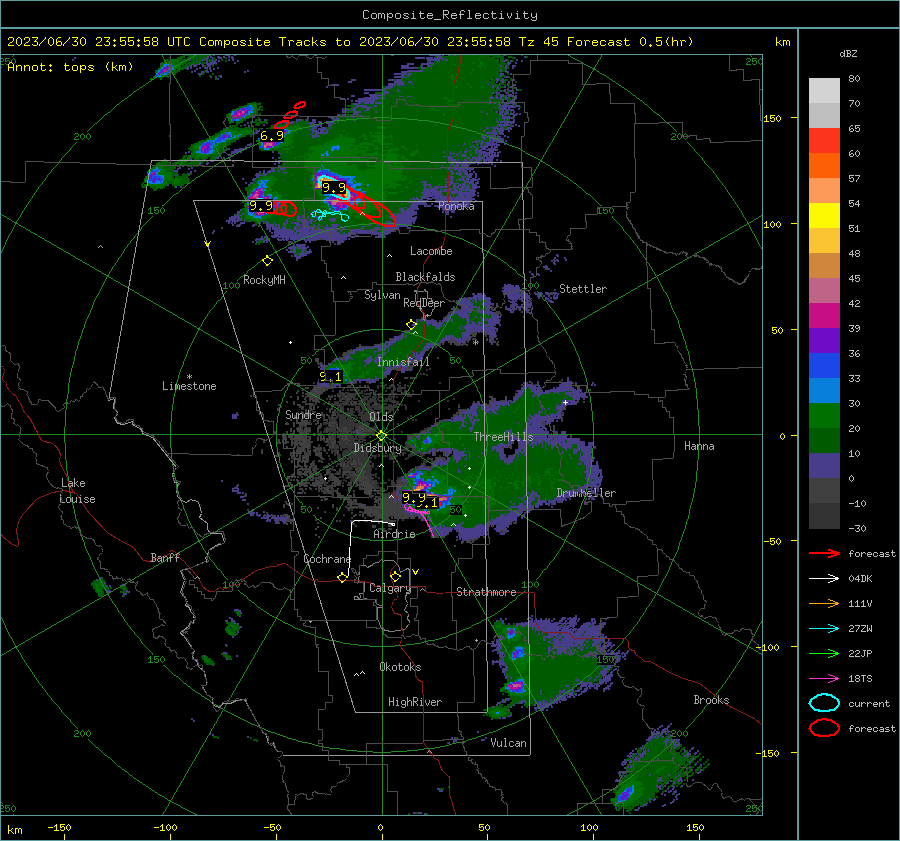Click the cyan storm track west of Ponoka
This screenshot has height=841, width=900.
tap(329, 215)
